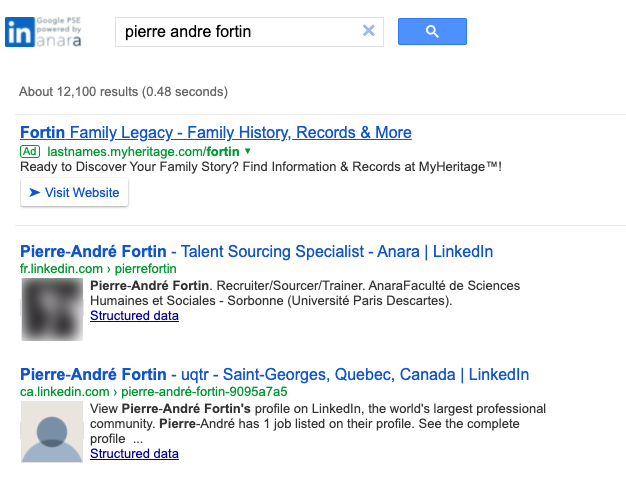Open Structured data link under the uqtr result
Viewport: 626px width, 484px height.
pos(134,454)
